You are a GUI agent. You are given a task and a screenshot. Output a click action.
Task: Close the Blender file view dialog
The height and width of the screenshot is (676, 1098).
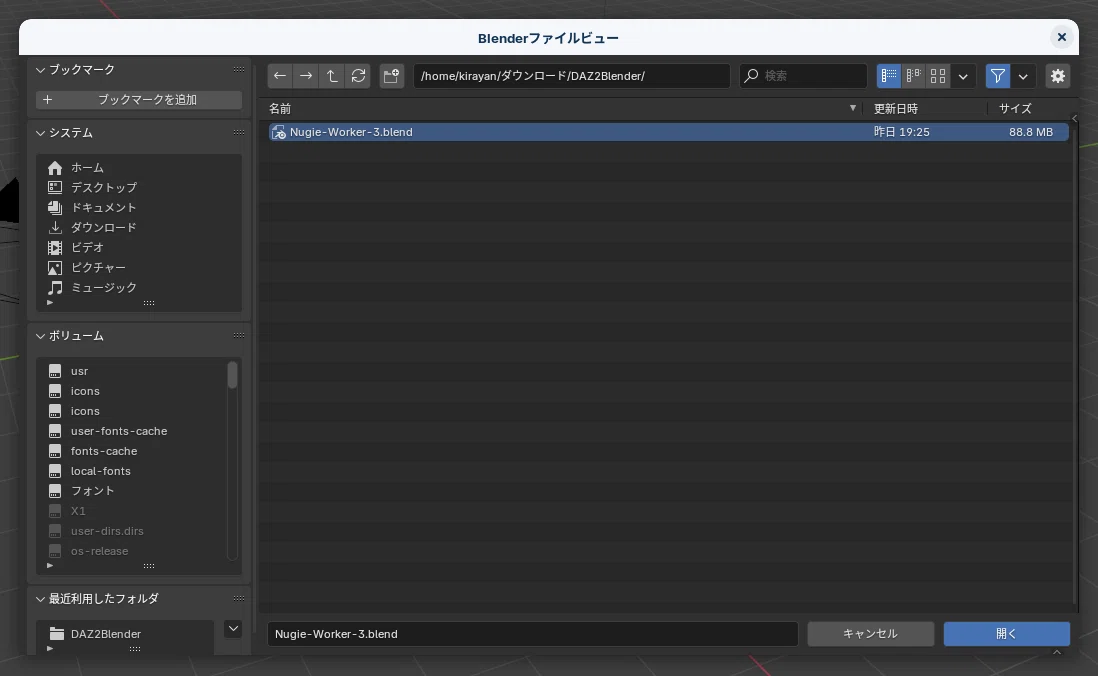[x=1062, y=37]
